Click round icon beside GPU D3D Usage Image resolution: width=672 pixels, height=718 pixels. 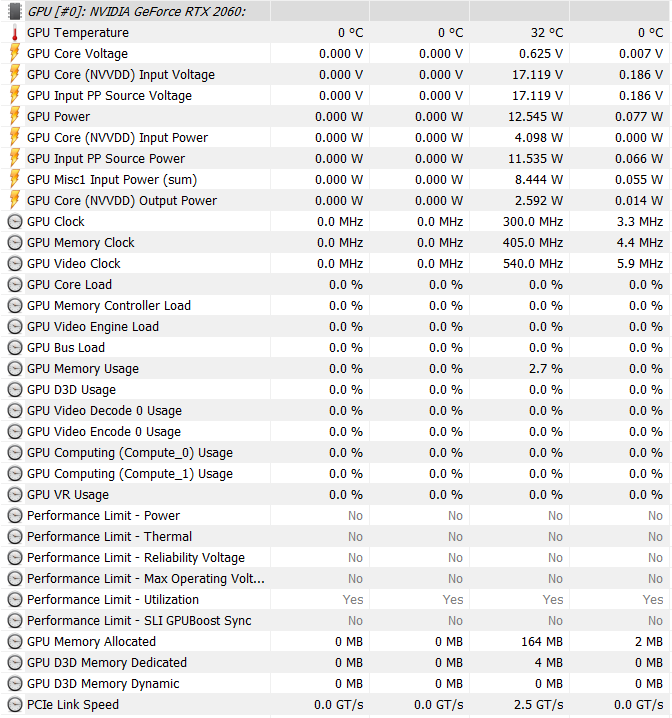(x=15, y=390)
